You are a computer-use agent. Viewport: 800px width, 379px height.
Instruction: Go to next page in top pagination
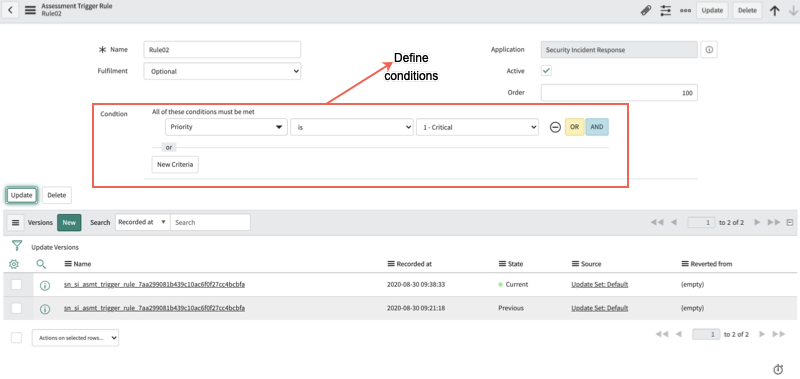[x=757, y=222]
